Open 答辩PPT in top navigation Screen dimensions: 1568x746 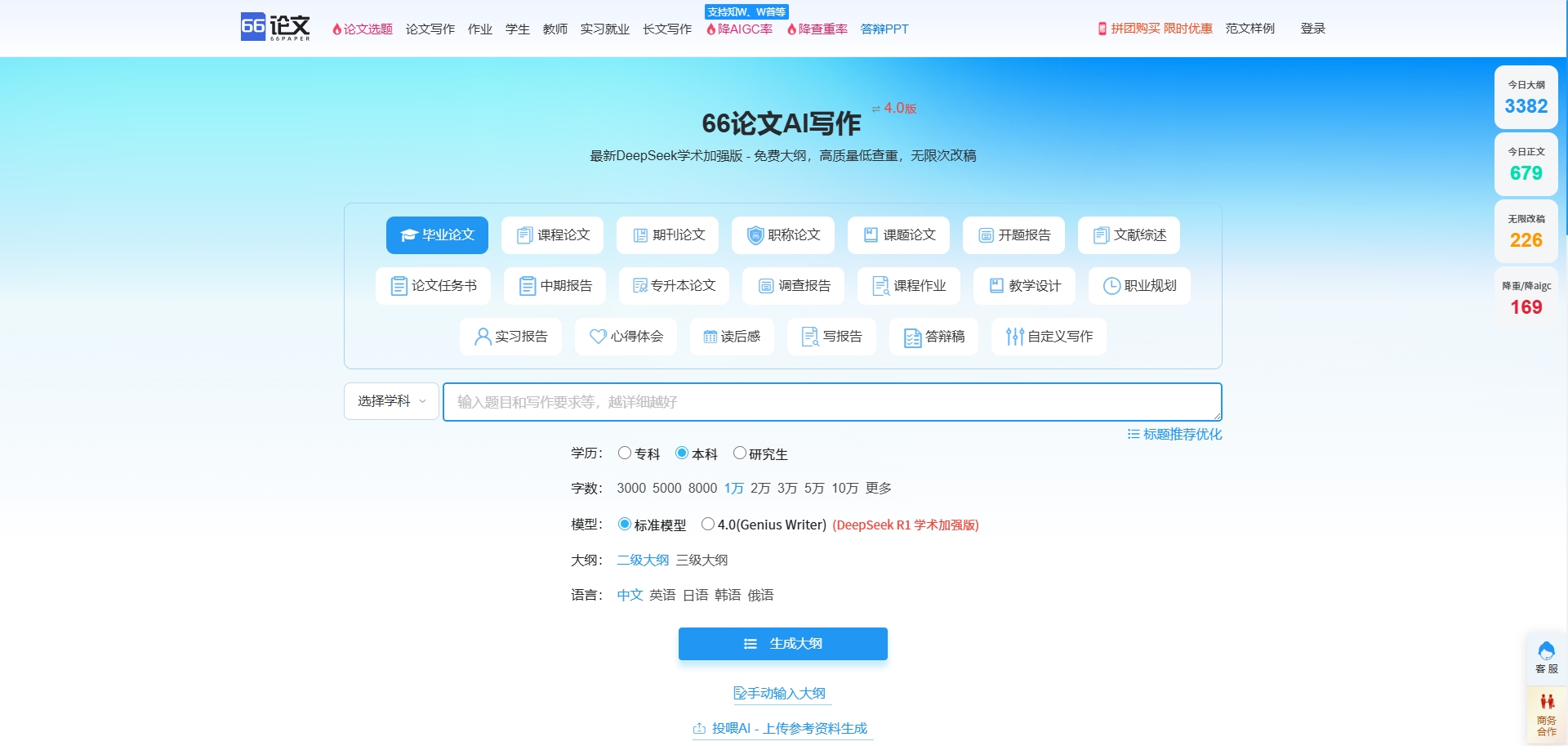coord(884,29)
